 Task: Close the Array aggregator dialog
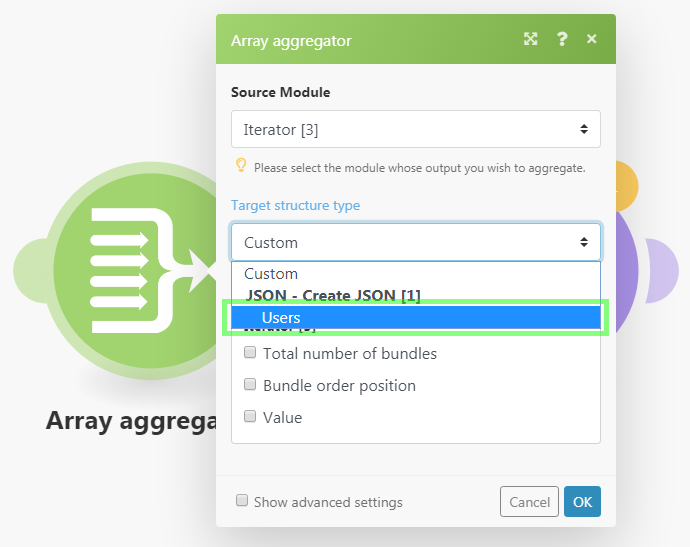pos(592,39)
